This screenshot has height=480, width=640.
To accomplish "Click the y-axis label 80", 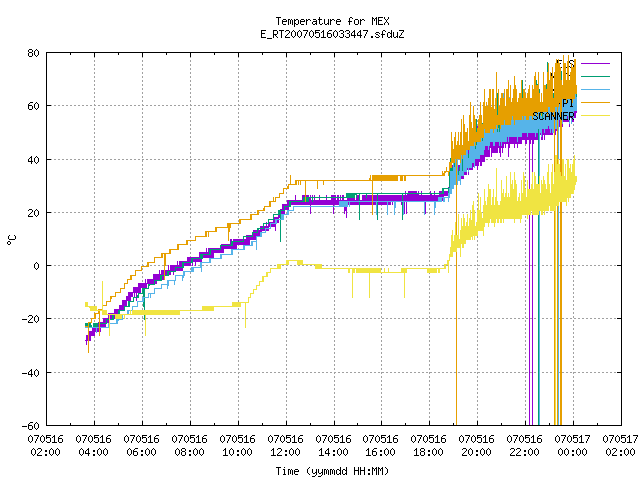I will click(33, 53).
